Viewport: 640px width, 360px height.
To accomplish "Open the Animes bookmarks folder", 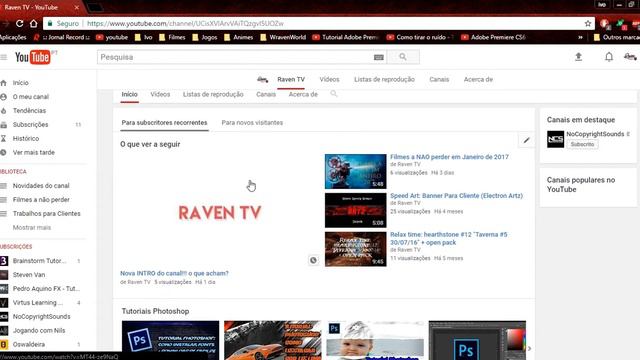I will click(x=238, y=37).
